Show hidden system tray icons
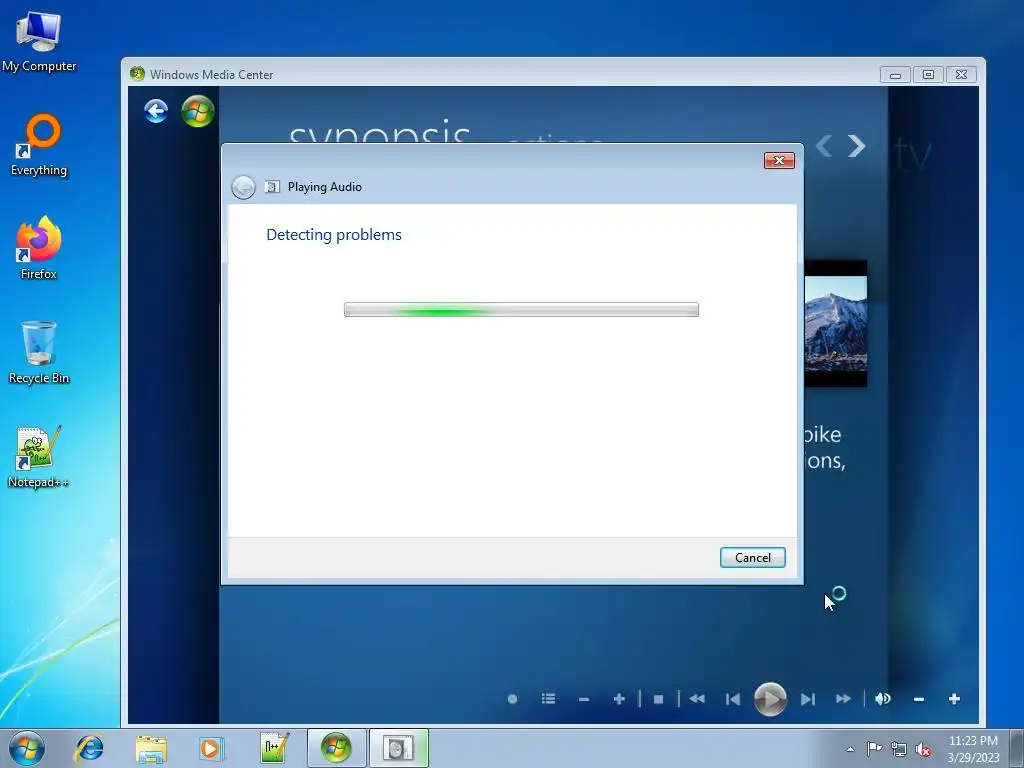Viewport: 1024px width, 768px height. 850,749
